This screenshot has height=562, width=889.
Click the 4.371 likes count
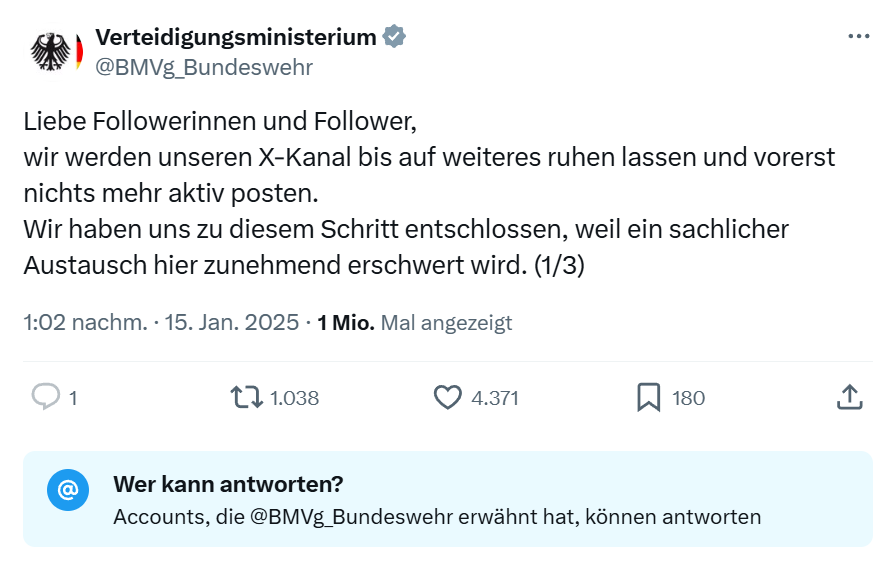pos(495,398)
